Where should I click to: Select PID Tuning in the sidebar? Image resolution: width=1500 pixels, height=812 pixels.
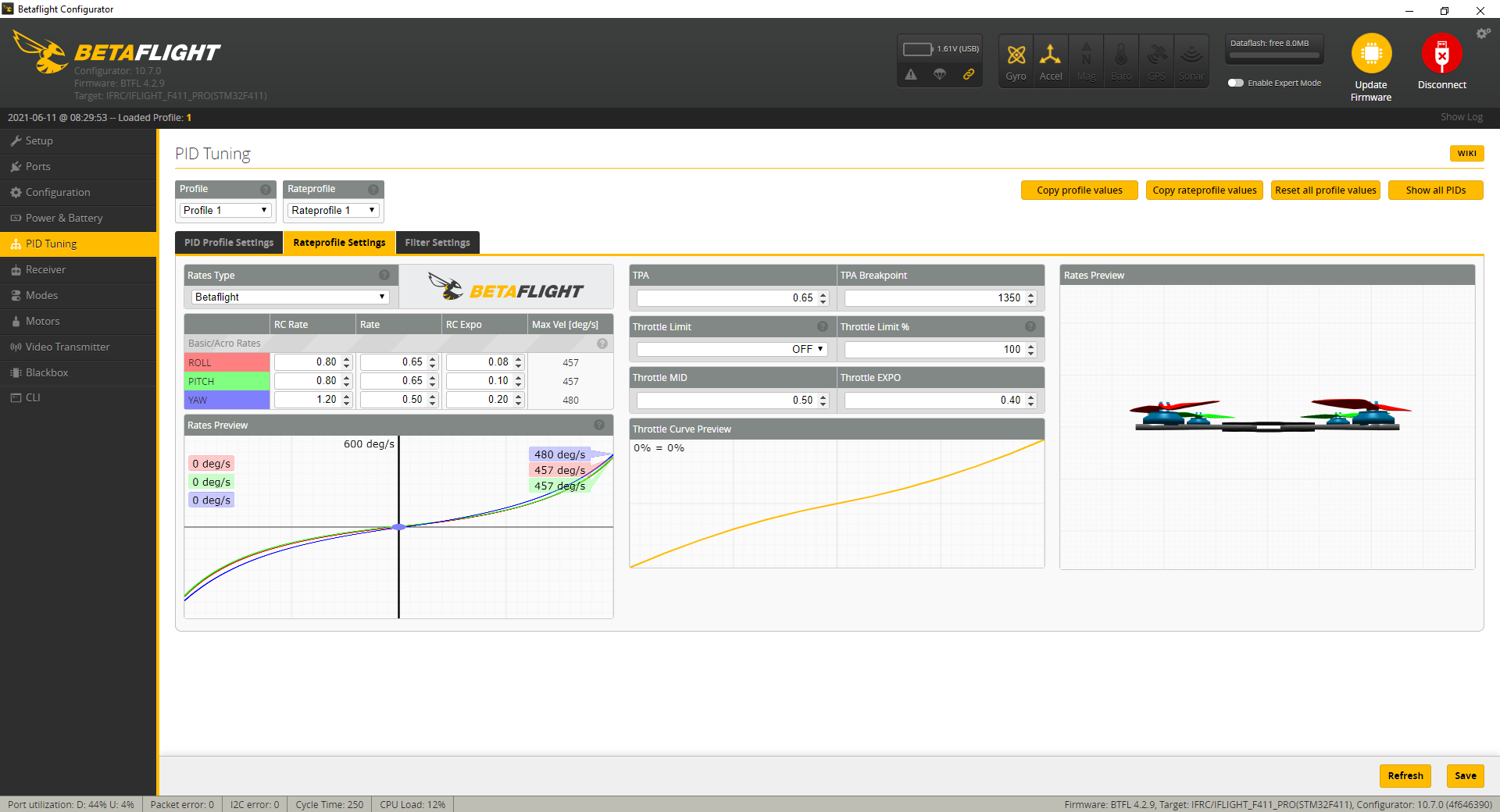(78, 244)
